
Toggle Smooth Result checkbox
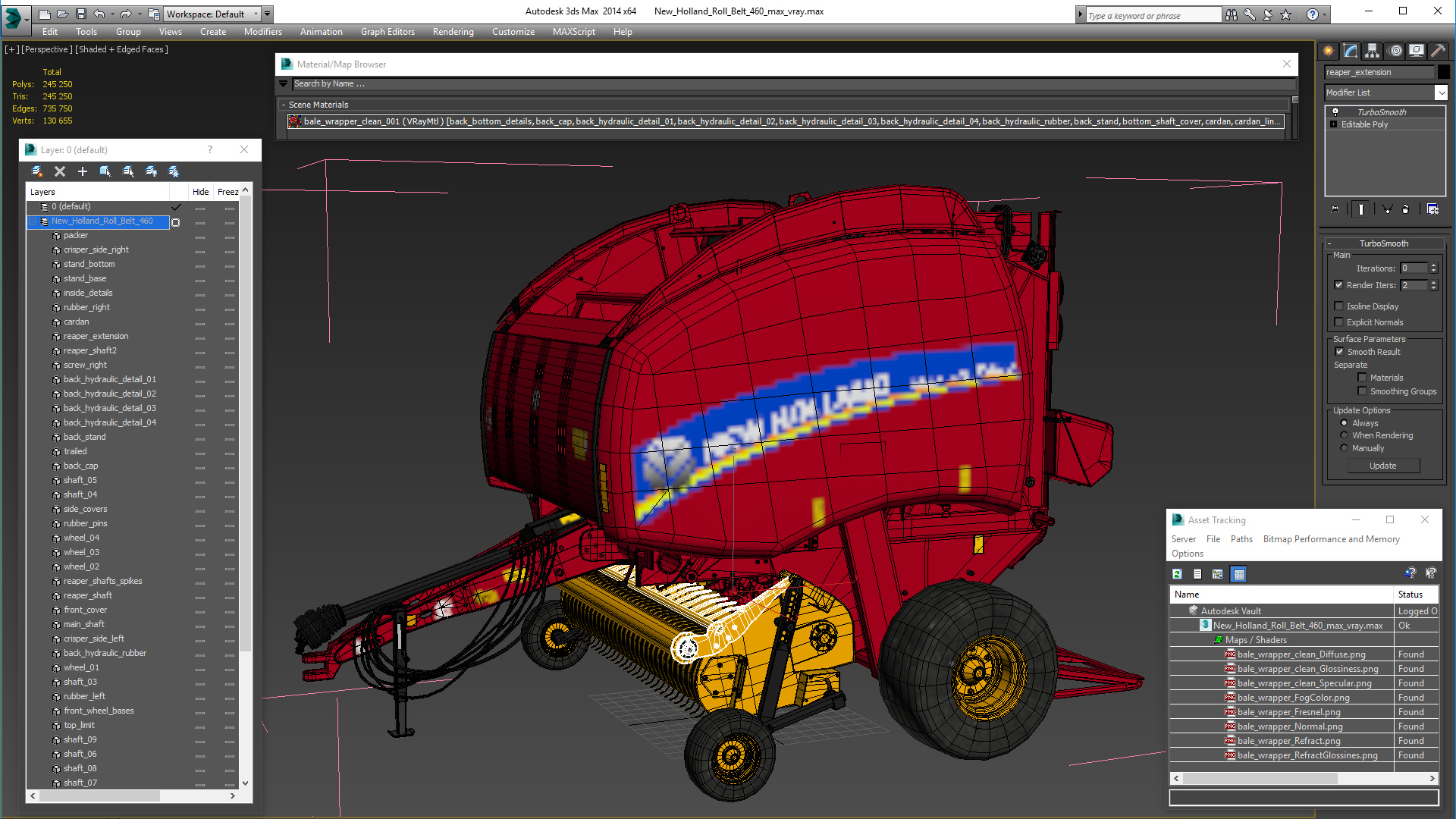pyautogui.click(x=1339, y=352)
